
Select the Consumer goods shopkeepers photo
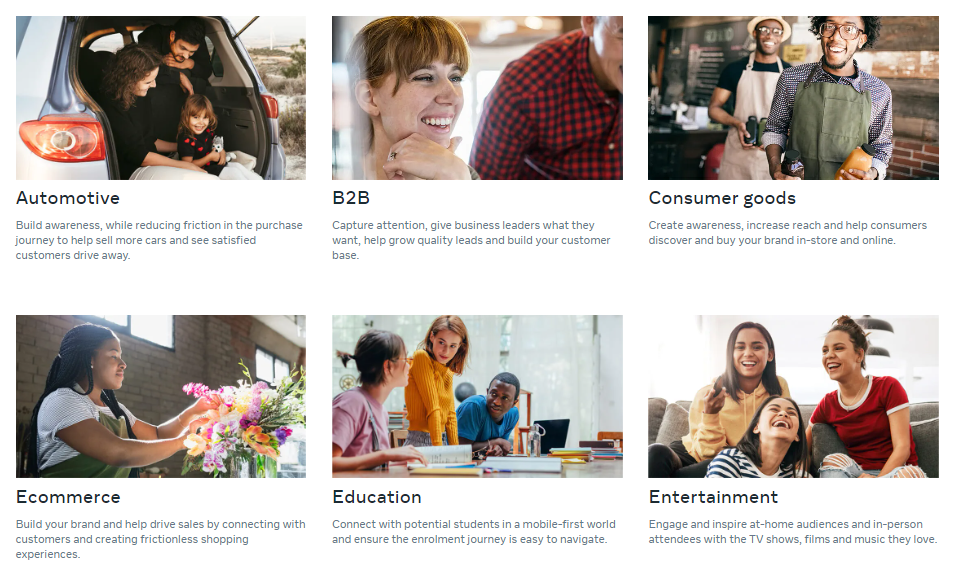pyautogui.click(x=793, y=97)
